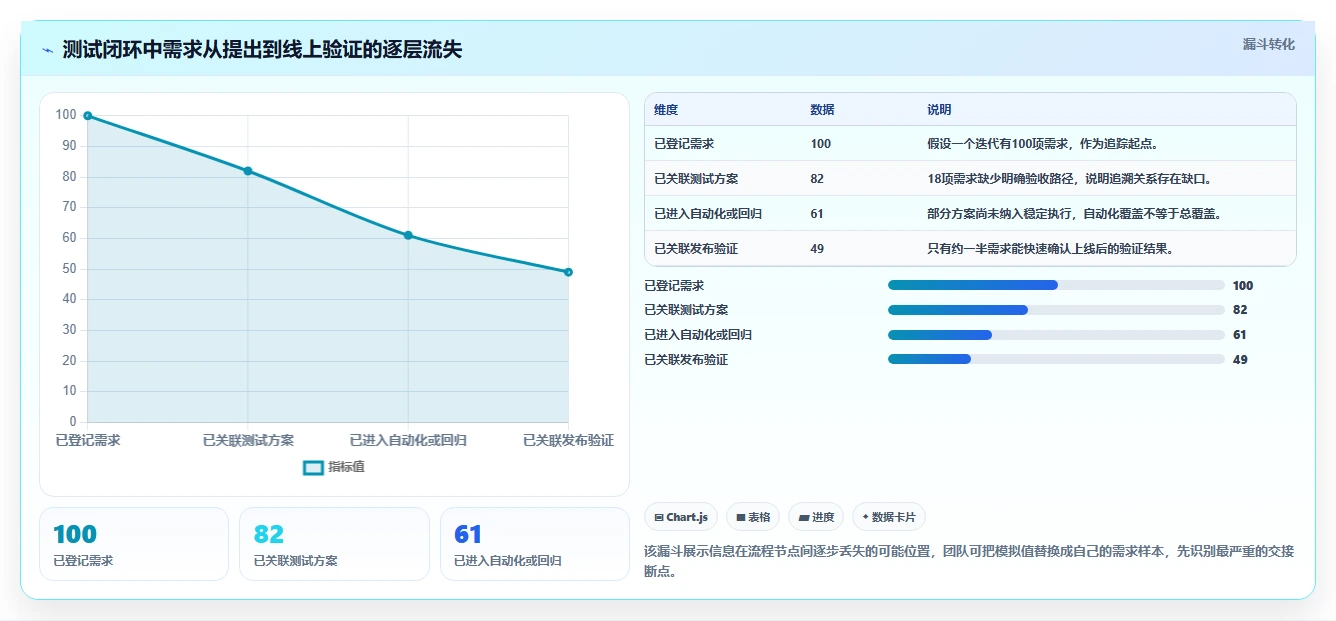This screenshot has width=1336, height=621.
Task: Click the 已进入自动化或回归 progress bar
Action: click(x=1056, y=335)
